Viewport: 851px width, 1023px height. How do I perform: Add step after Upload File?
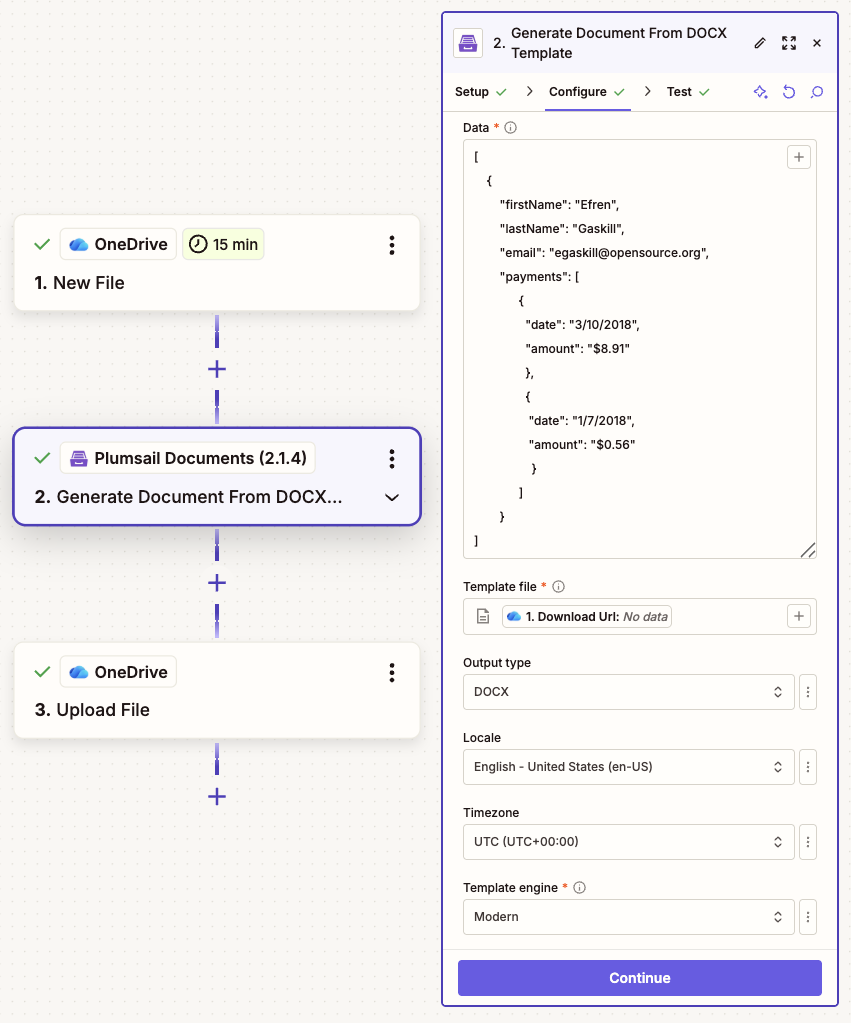[217, 797]
